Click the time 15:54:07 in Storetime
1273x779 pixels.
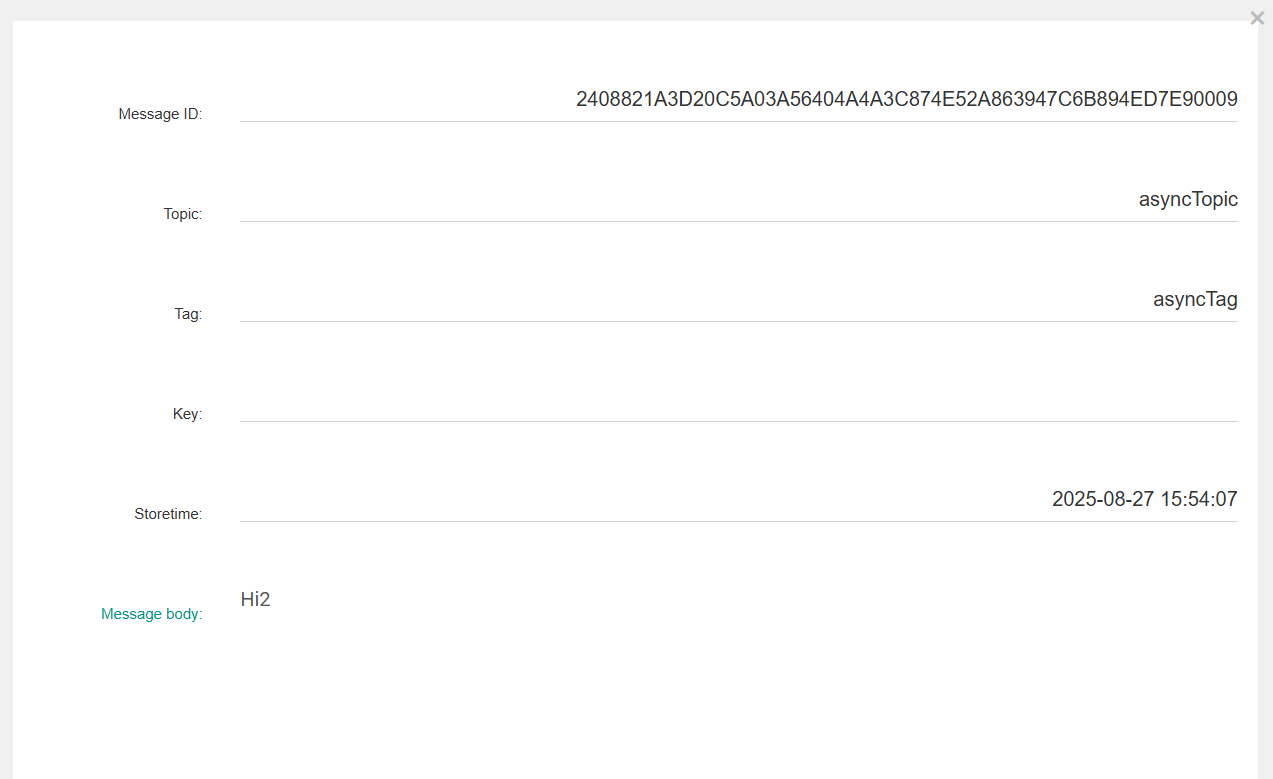1199,499
